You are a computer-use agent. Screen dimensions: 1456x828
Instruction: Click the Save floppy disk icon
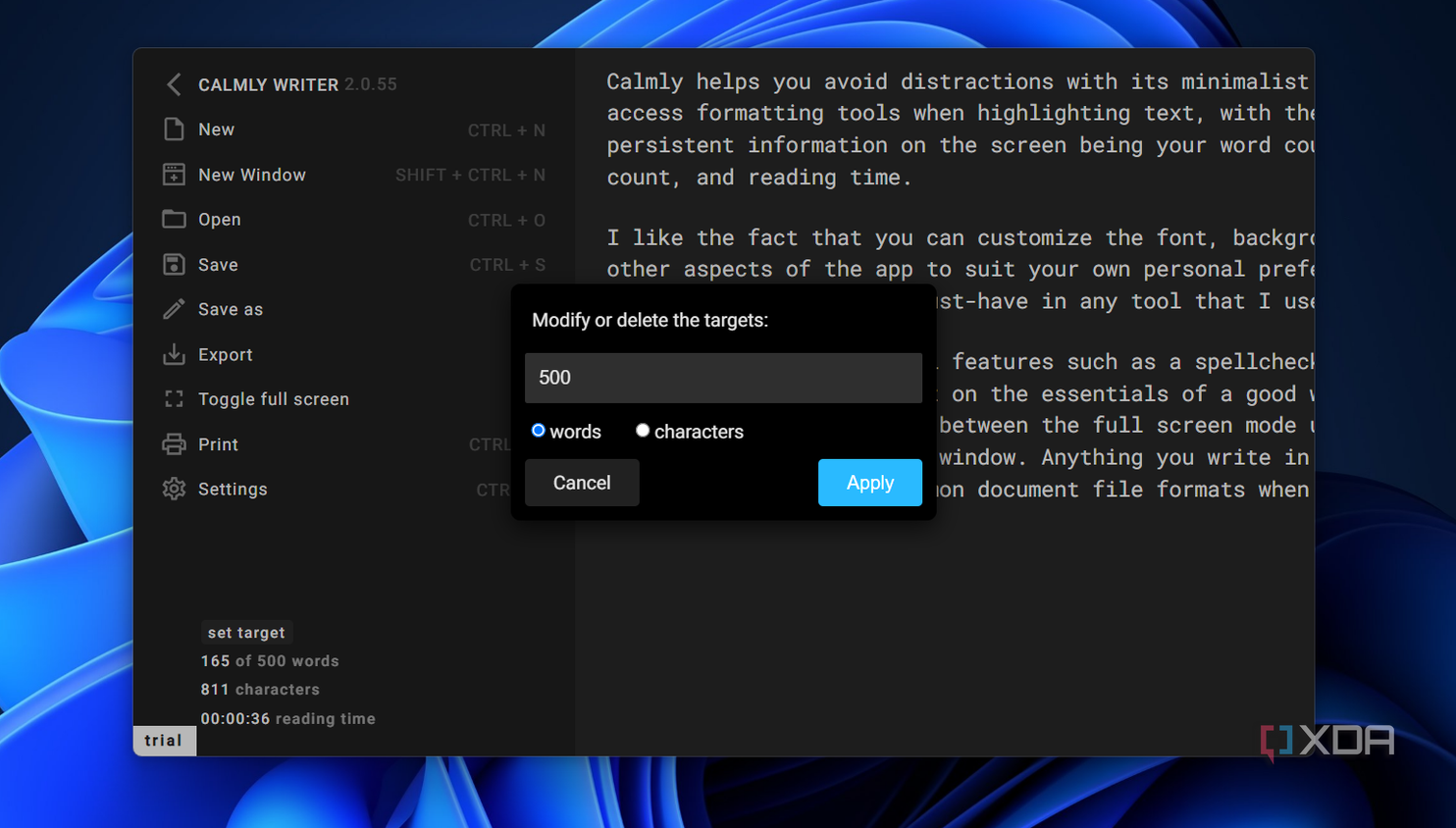point(174,264)
